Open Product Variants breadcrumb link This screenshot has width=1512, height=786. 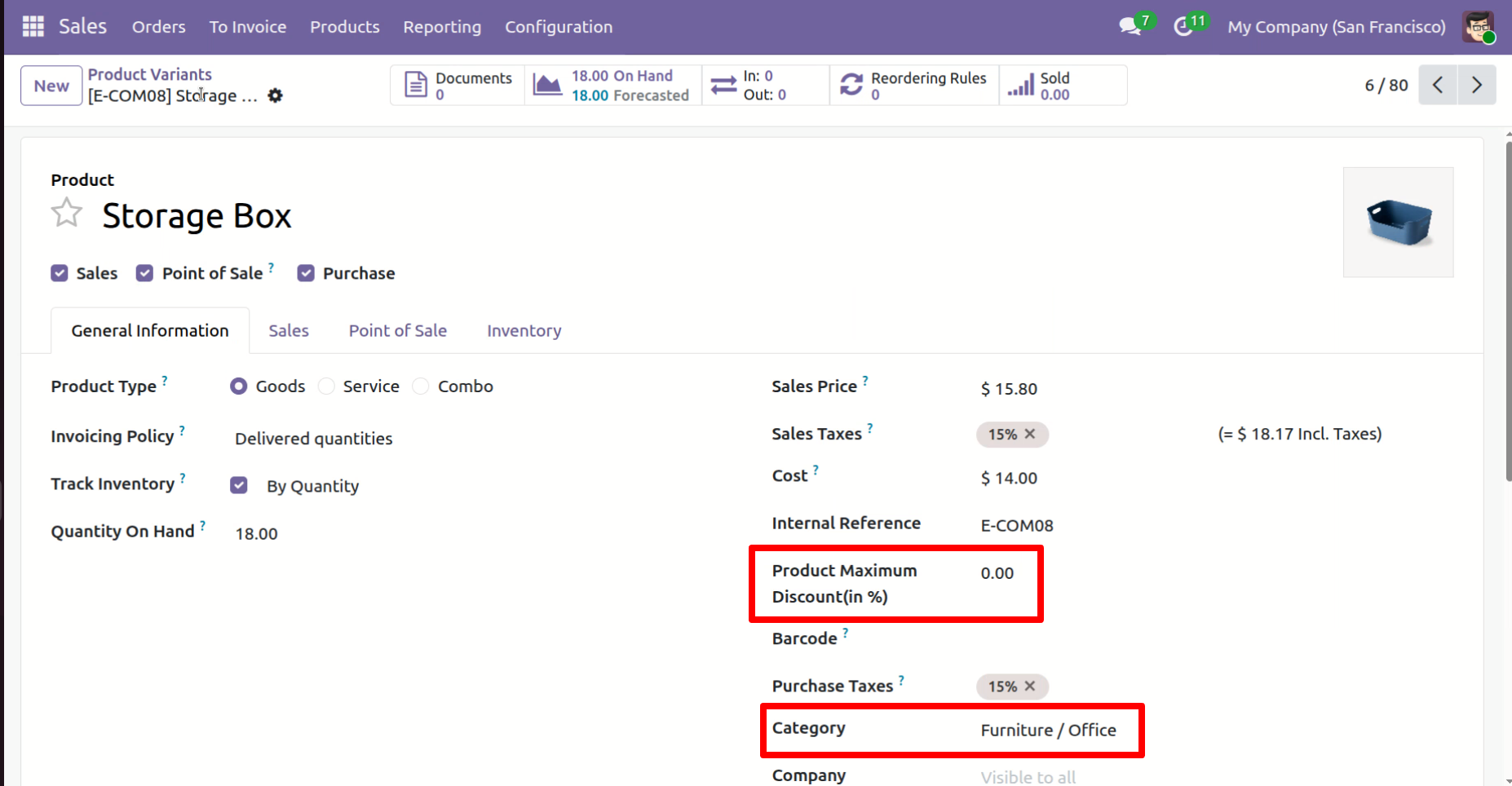[x=149, y=74]
